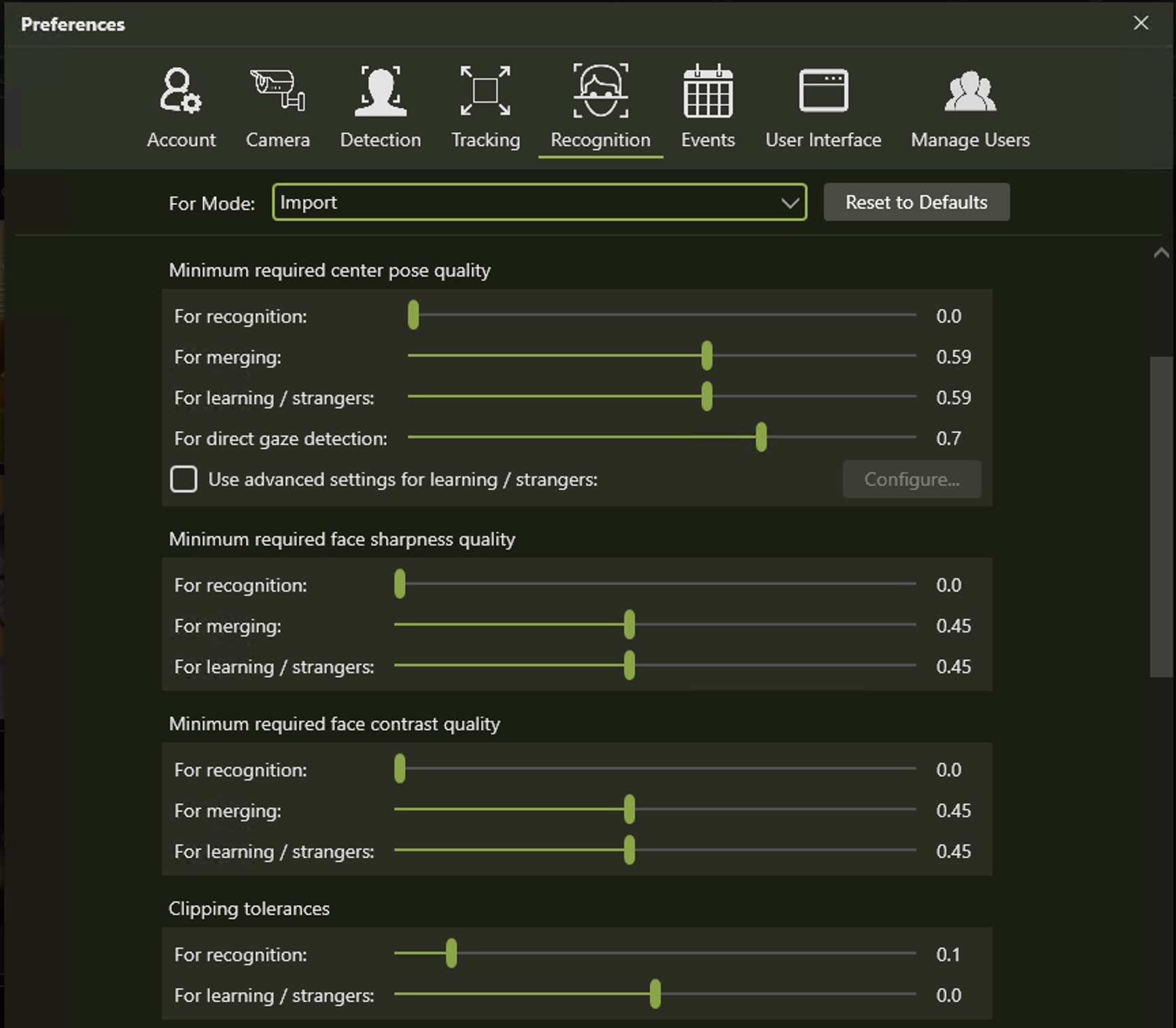The width and height of the screenshot is (1176, 1028).
Task: Click face sharpness For recognition slider handle
Action: click(400, 584)
